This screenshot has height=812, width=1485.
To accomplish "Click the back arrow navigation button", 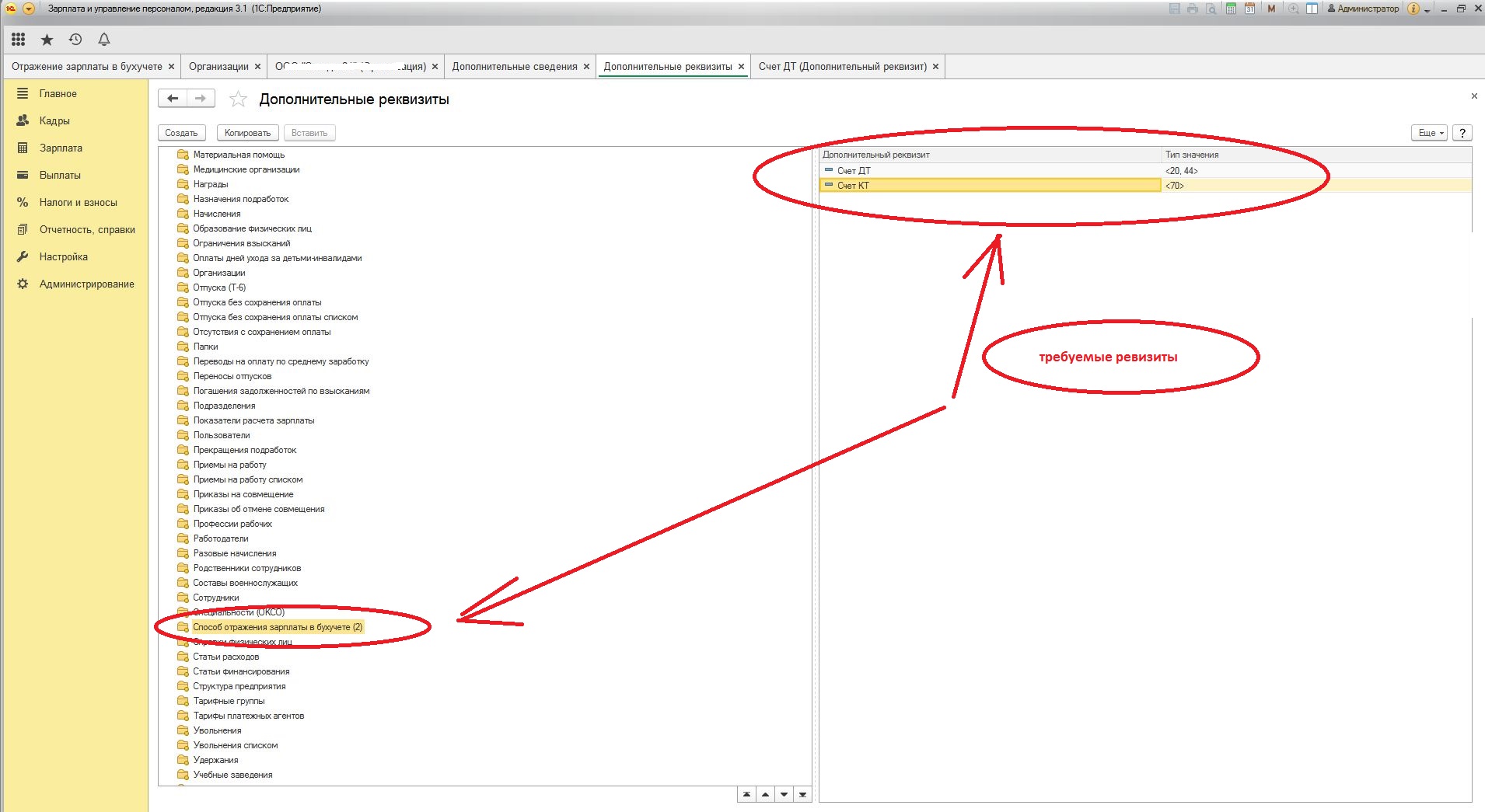I will point(173,99).
